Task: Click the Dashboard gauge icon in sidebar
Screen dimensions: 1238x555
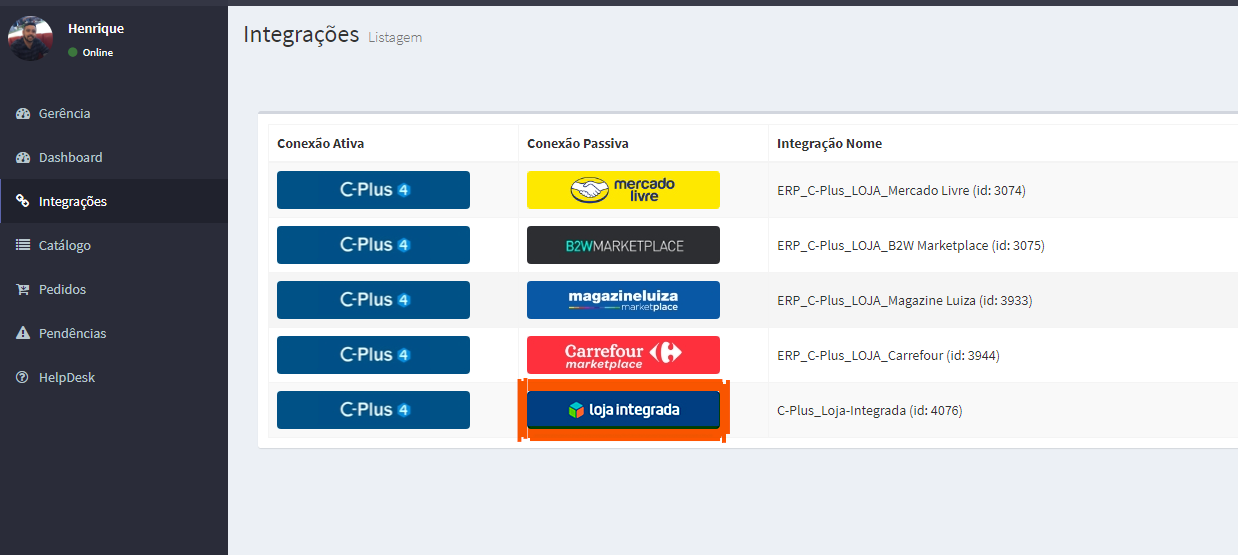Action: click(x=23, y=158)
